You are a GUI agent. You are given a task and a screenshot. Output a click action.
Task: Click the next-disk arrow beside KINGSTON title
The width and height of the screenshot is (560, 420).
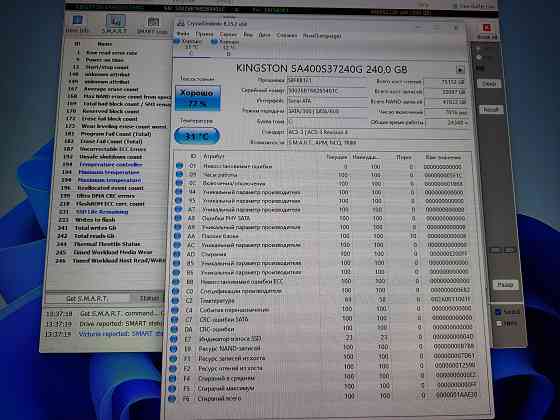pyautogui.click(x=460, y=69)
